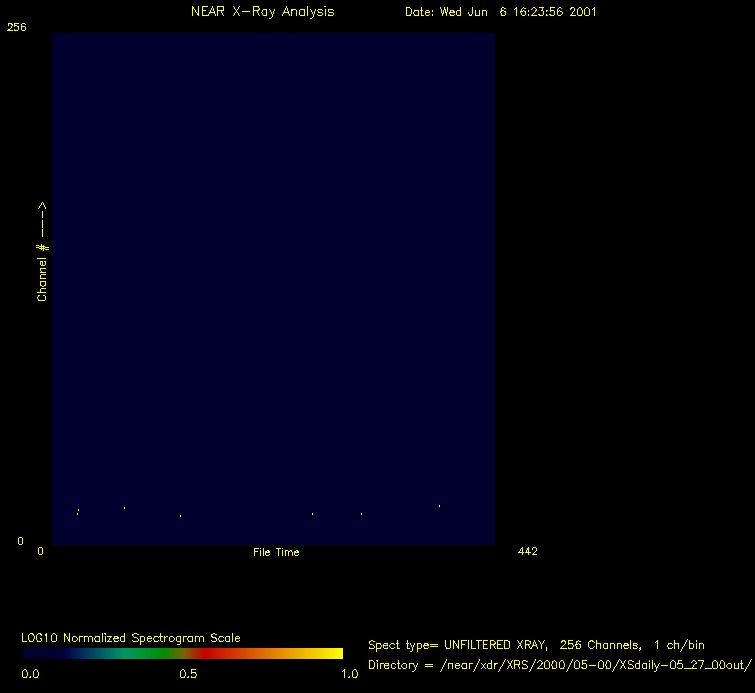
Task: Click the 0 at the time axis start
Action: 41,551
